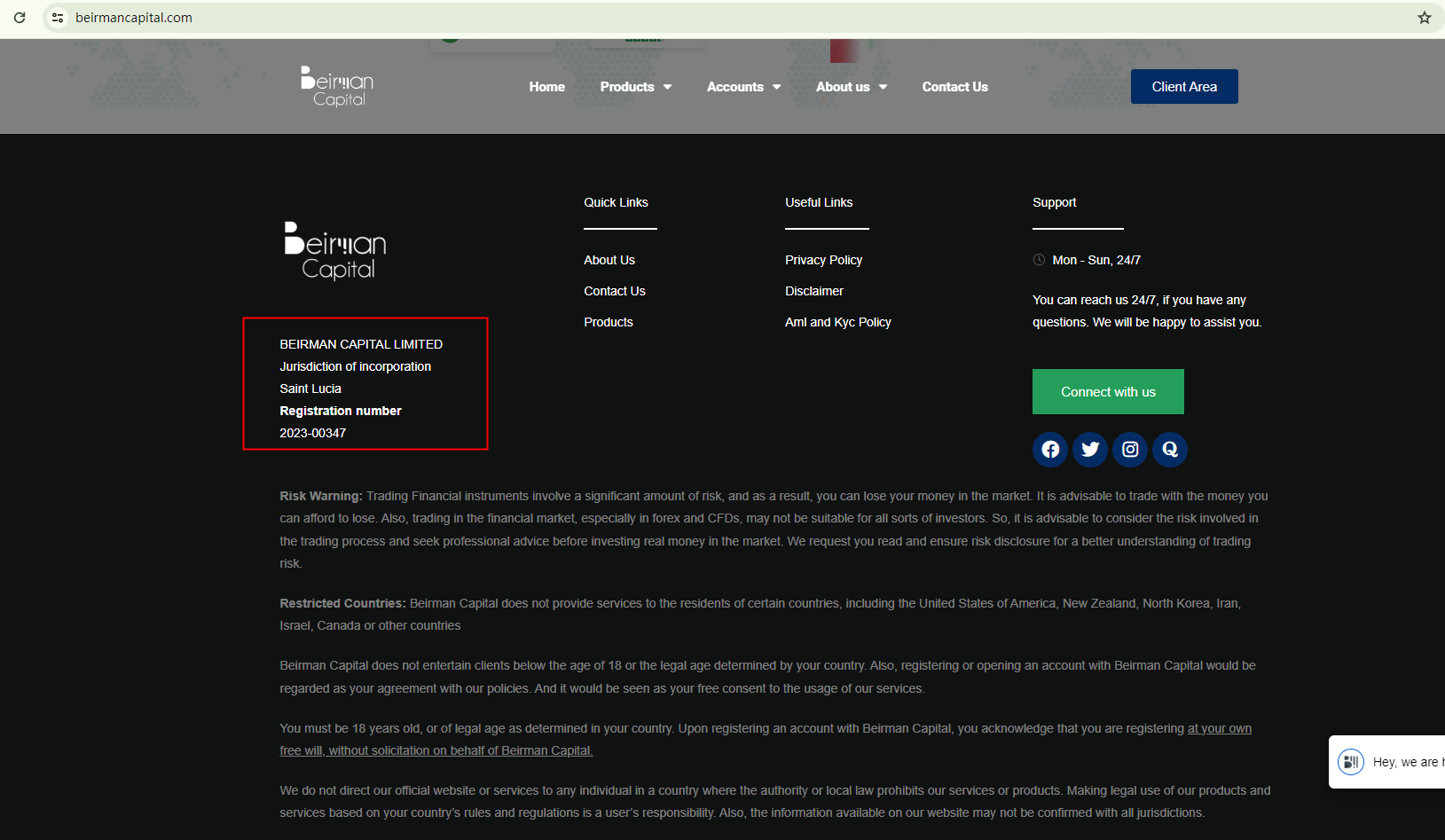
Task: Go to Home in navigation bar
Action: [x=546, y=87]
